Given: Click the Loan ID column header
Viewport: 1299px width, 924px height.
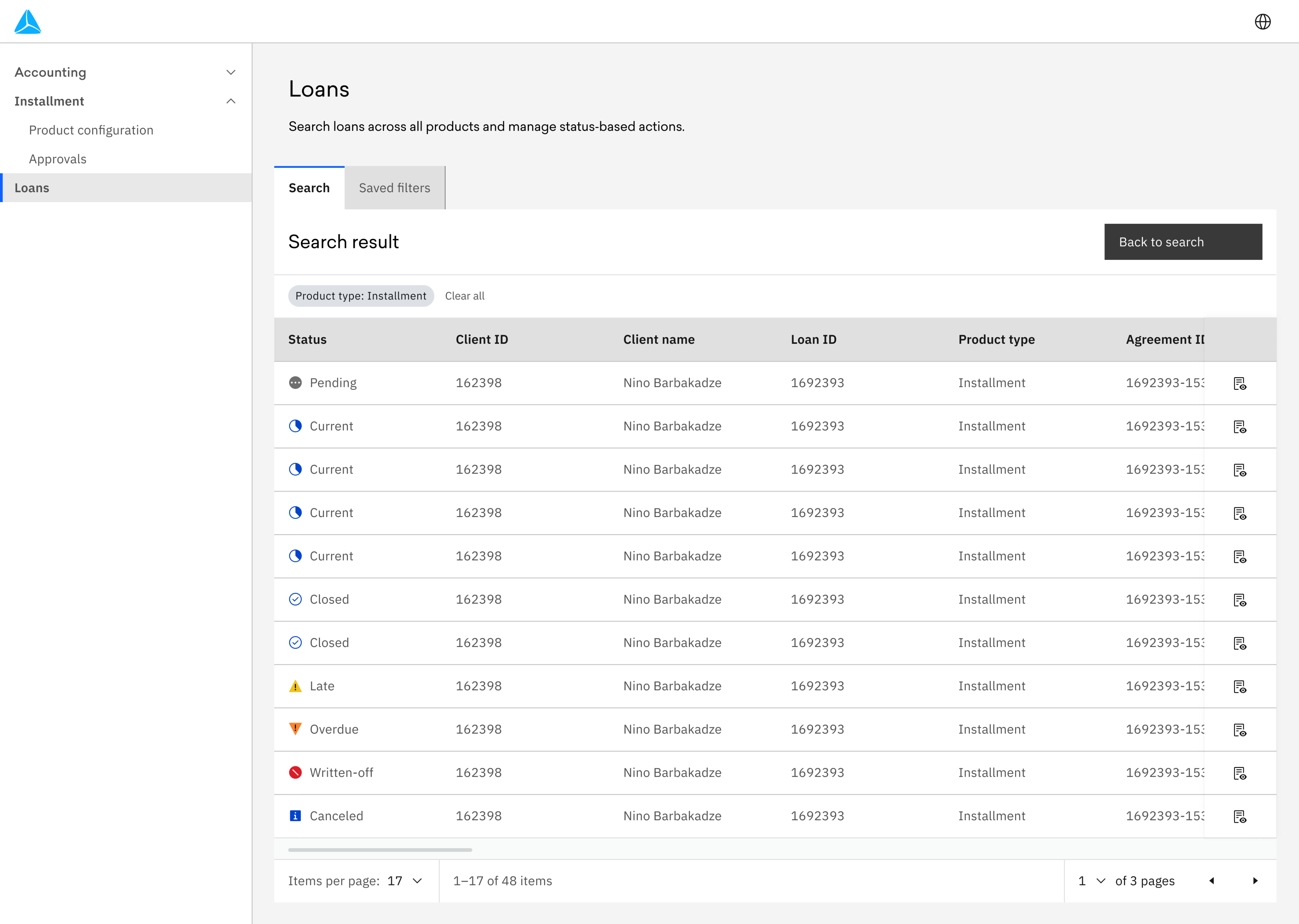Looking at the screenshot, I should coord(813,340).
